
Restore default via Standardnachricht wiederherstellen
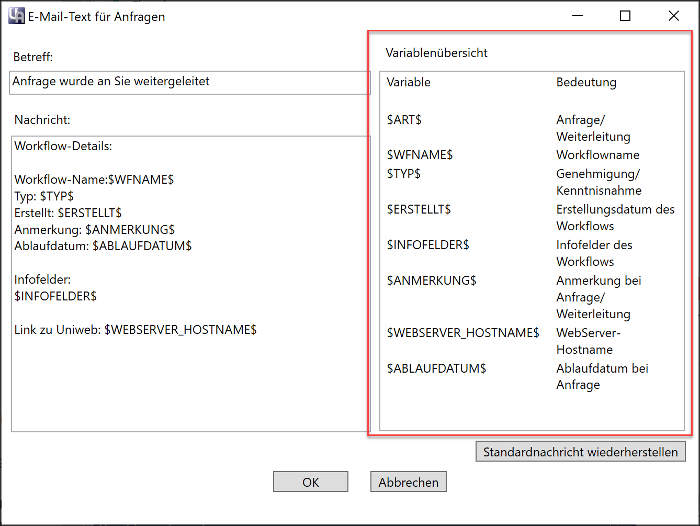(x=580, y=451)
